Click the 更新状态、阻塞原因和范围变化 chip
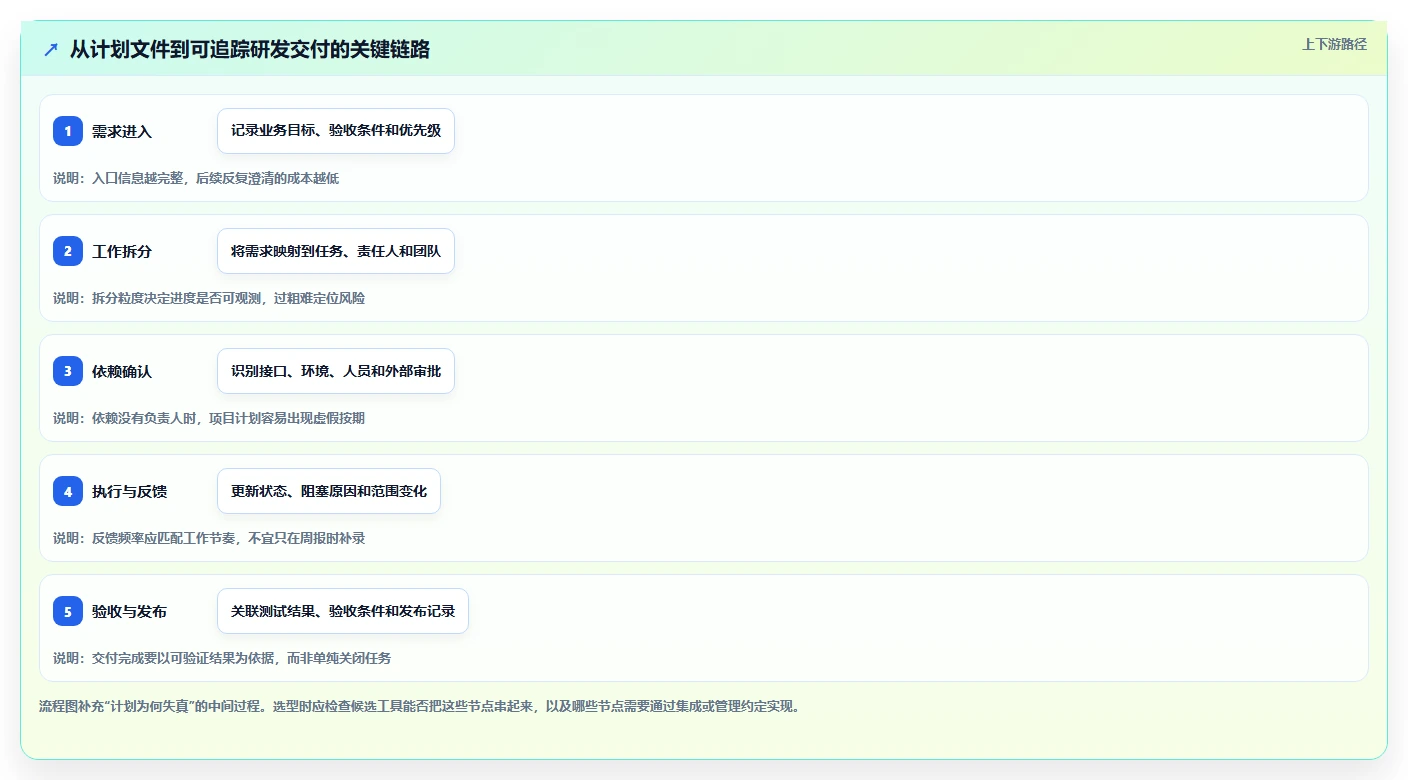Viewport: 1408px width, 780px height. (x=329, y=491)
